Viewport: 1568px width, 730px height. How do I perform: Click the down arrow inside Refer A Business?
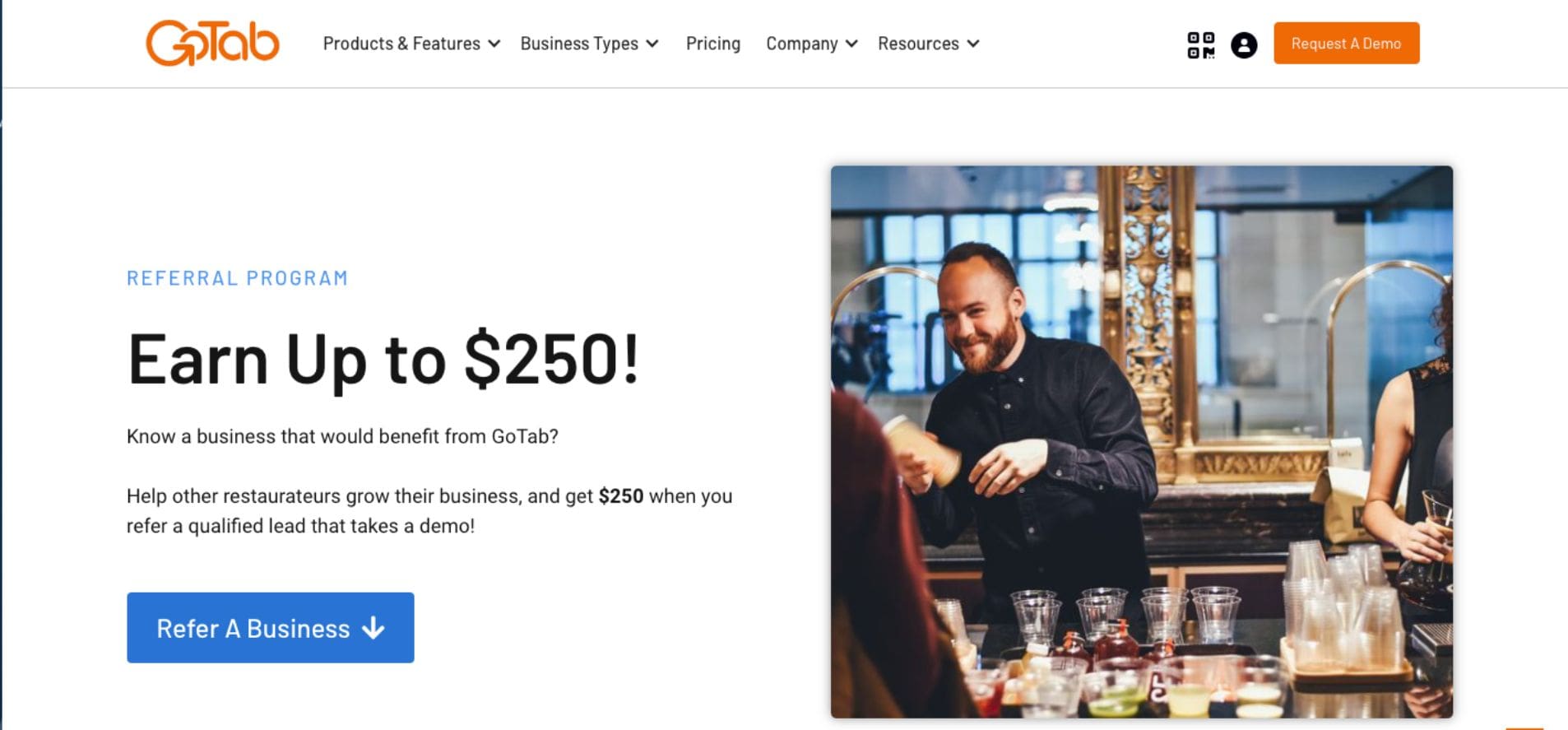pos(374,628)
